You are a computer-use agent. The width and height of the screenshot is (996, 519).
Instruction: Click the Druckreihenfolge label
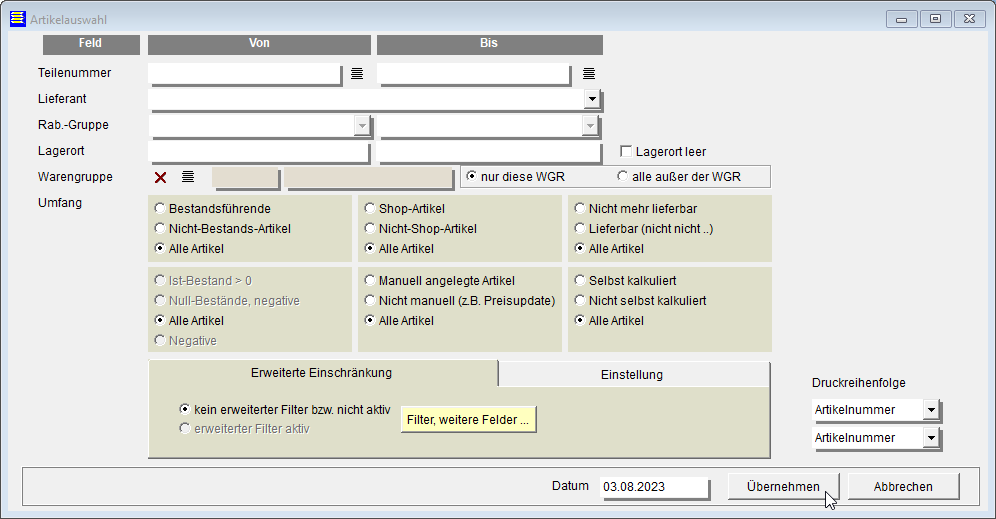(859, 383)
